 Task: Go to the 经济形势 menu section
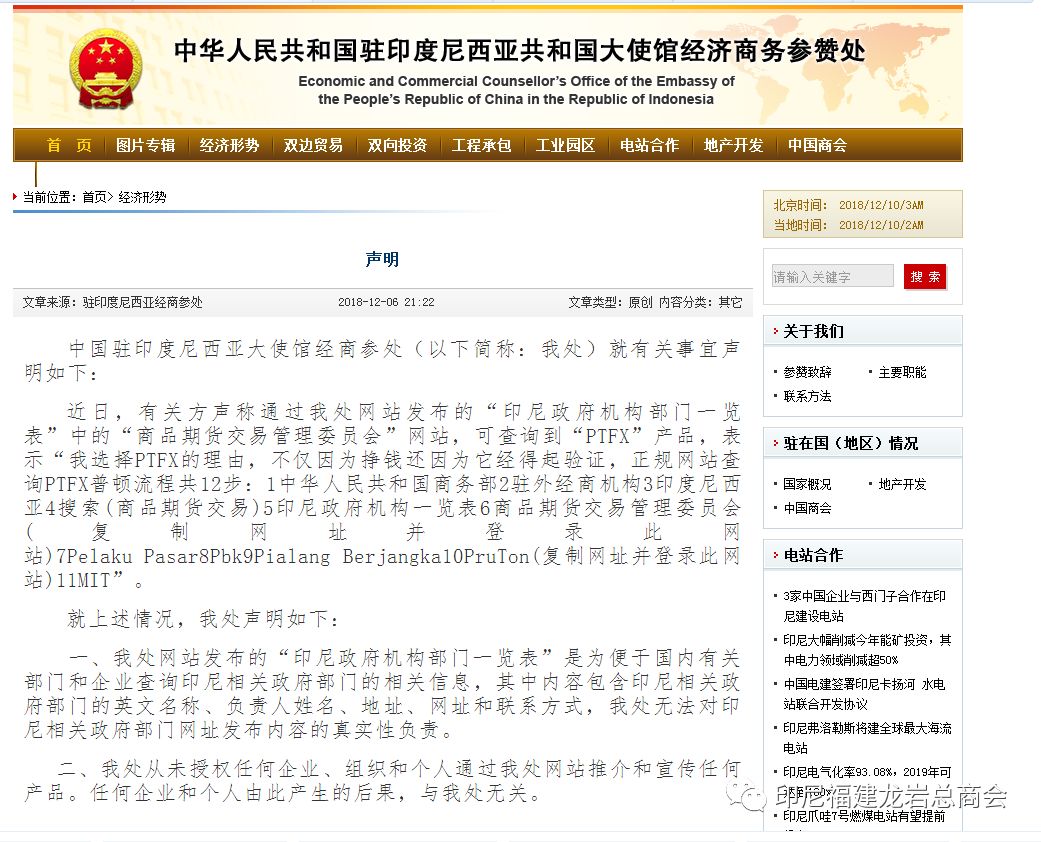tap(229, 145)
